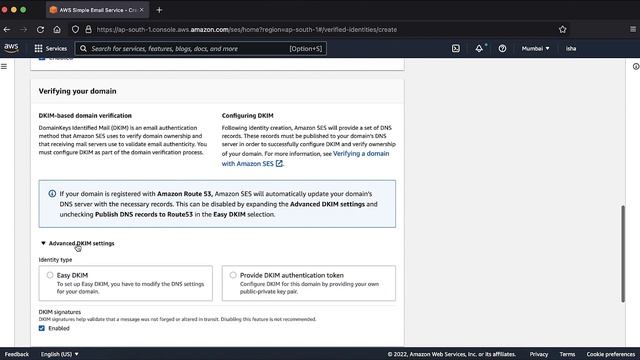Click the 'Identity type' label
Image resolution: width=640 pixels, height=360 pixels.
(x=55, y=260)
